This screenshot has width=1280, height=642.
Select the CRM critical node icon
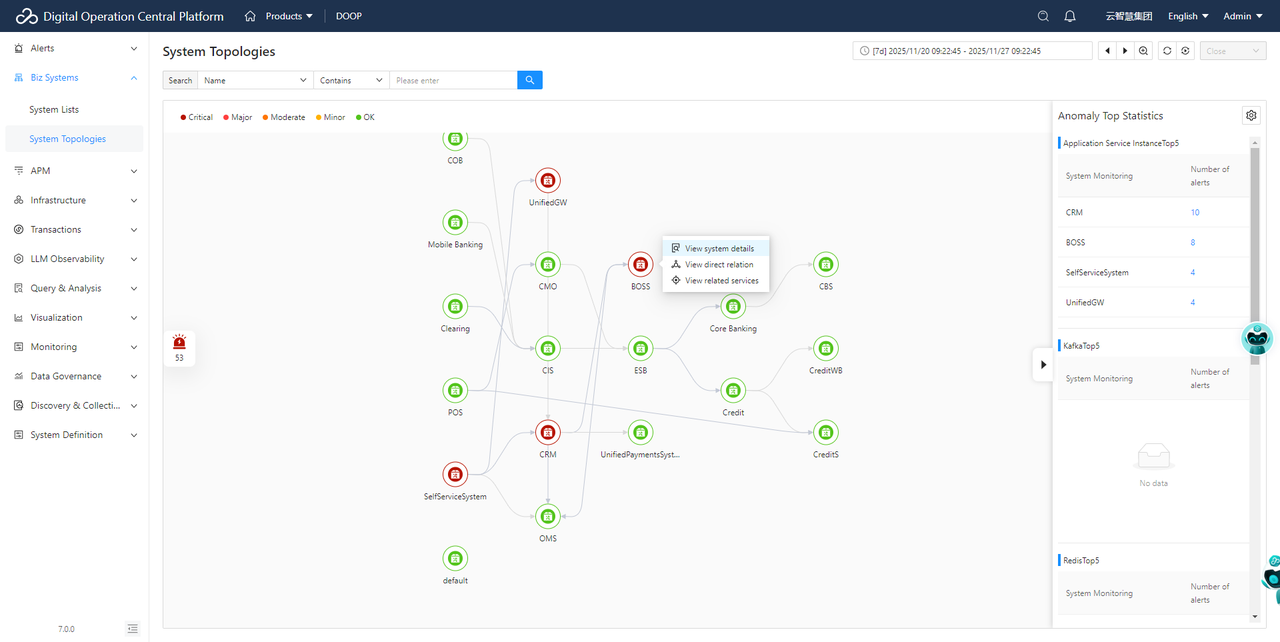click(x=547, y=433)
